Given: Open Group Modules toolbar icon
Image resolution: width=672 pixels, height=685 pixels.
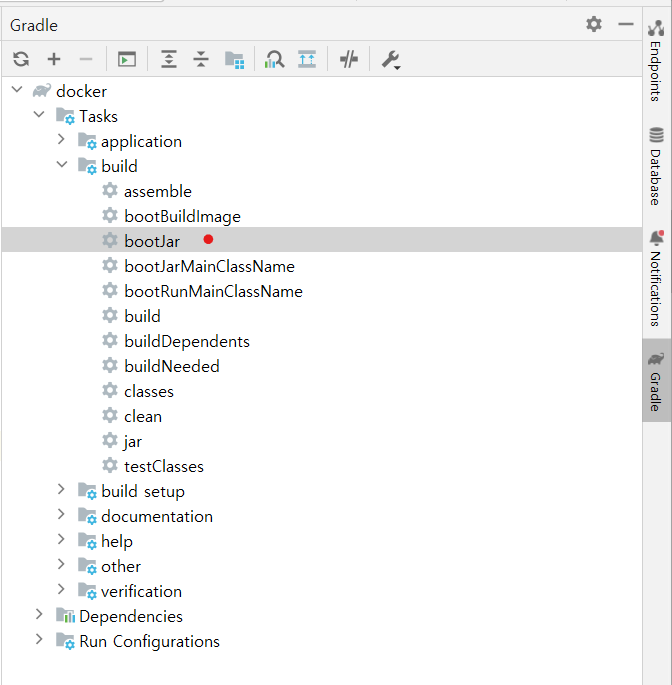Looking at the screenshot, I should click(234, 59).
